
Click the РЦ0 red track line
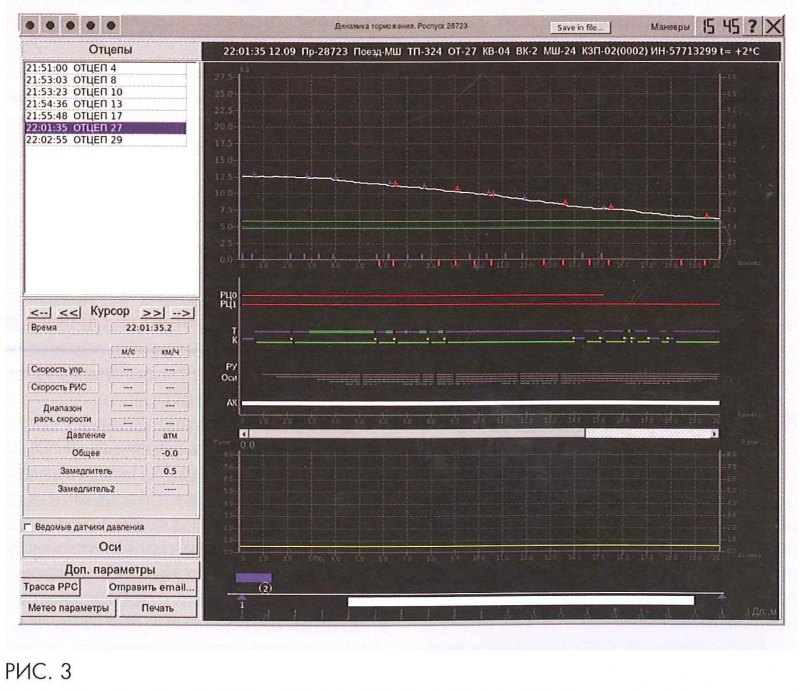pos(422,295)
